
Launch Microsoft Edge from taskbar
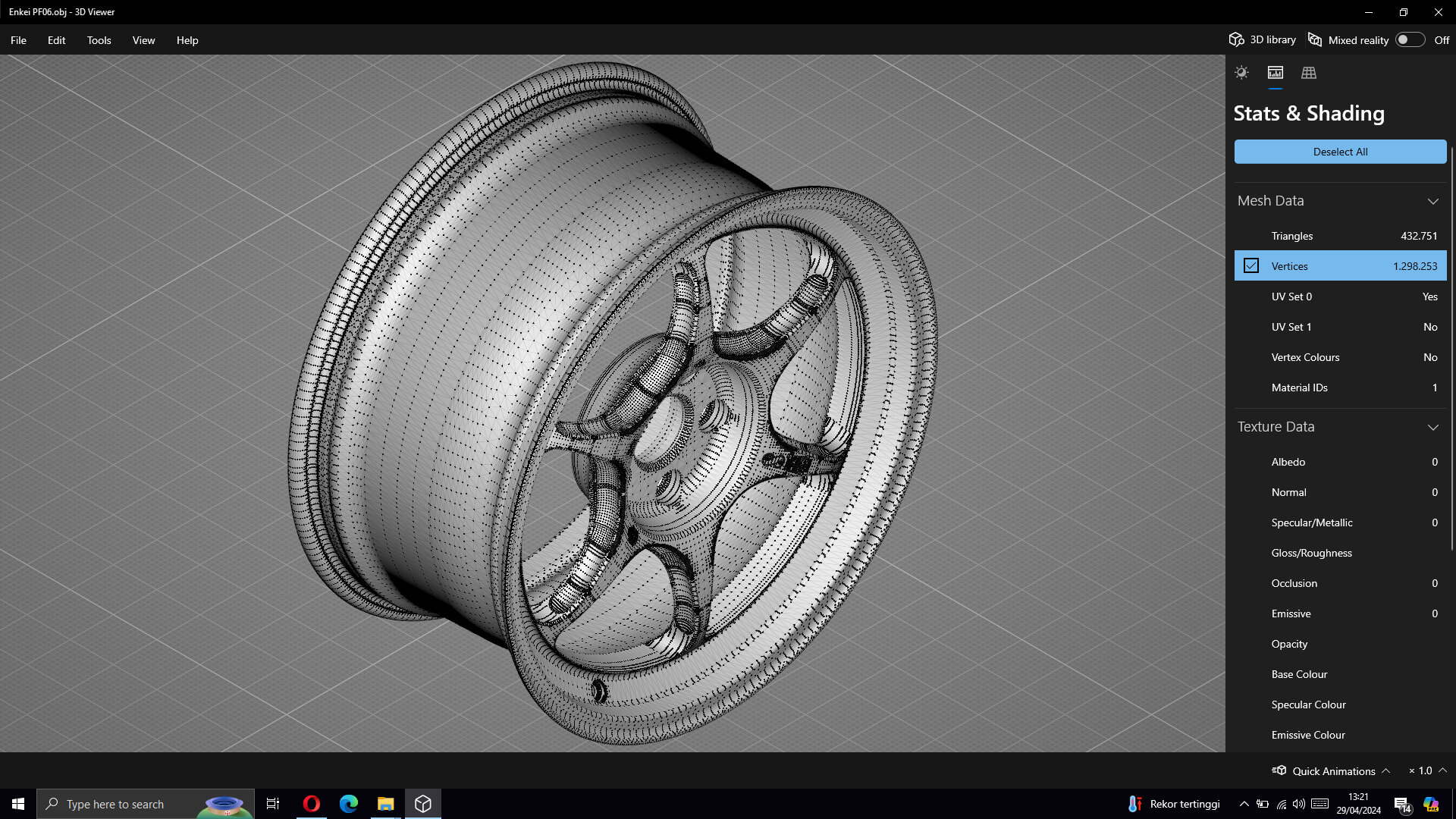point(349,804)
